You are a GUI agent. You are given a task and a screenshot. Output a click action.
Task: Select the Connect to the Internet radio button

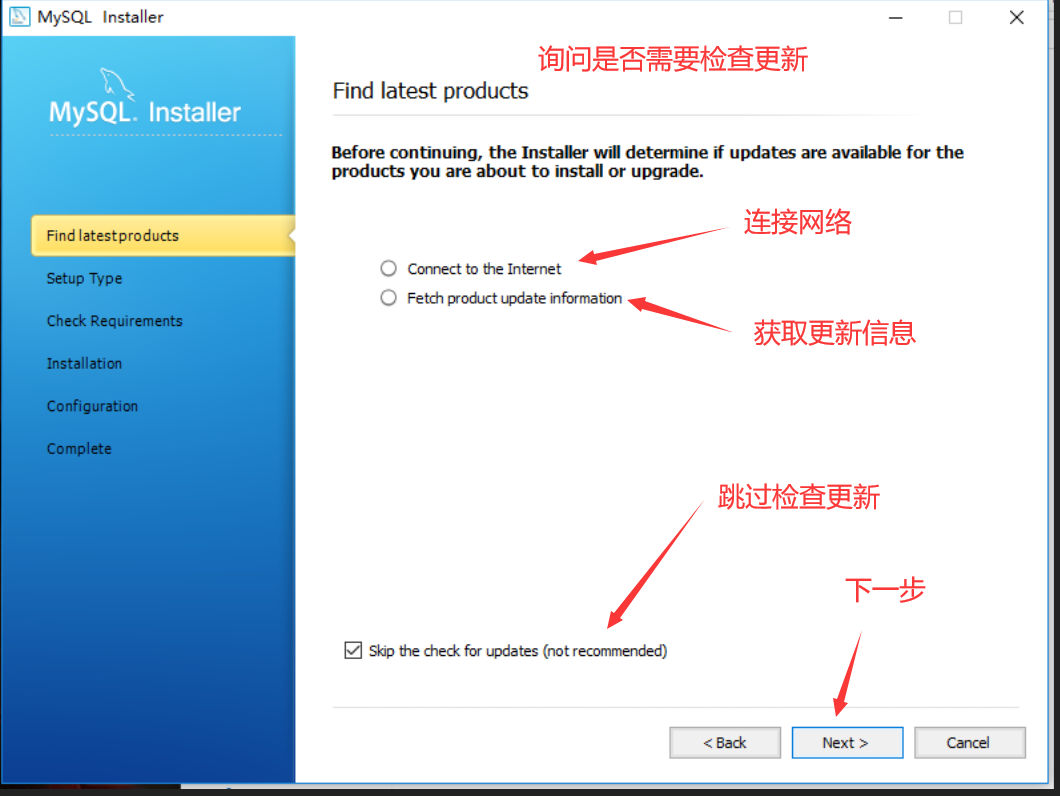tap(388, 268)
